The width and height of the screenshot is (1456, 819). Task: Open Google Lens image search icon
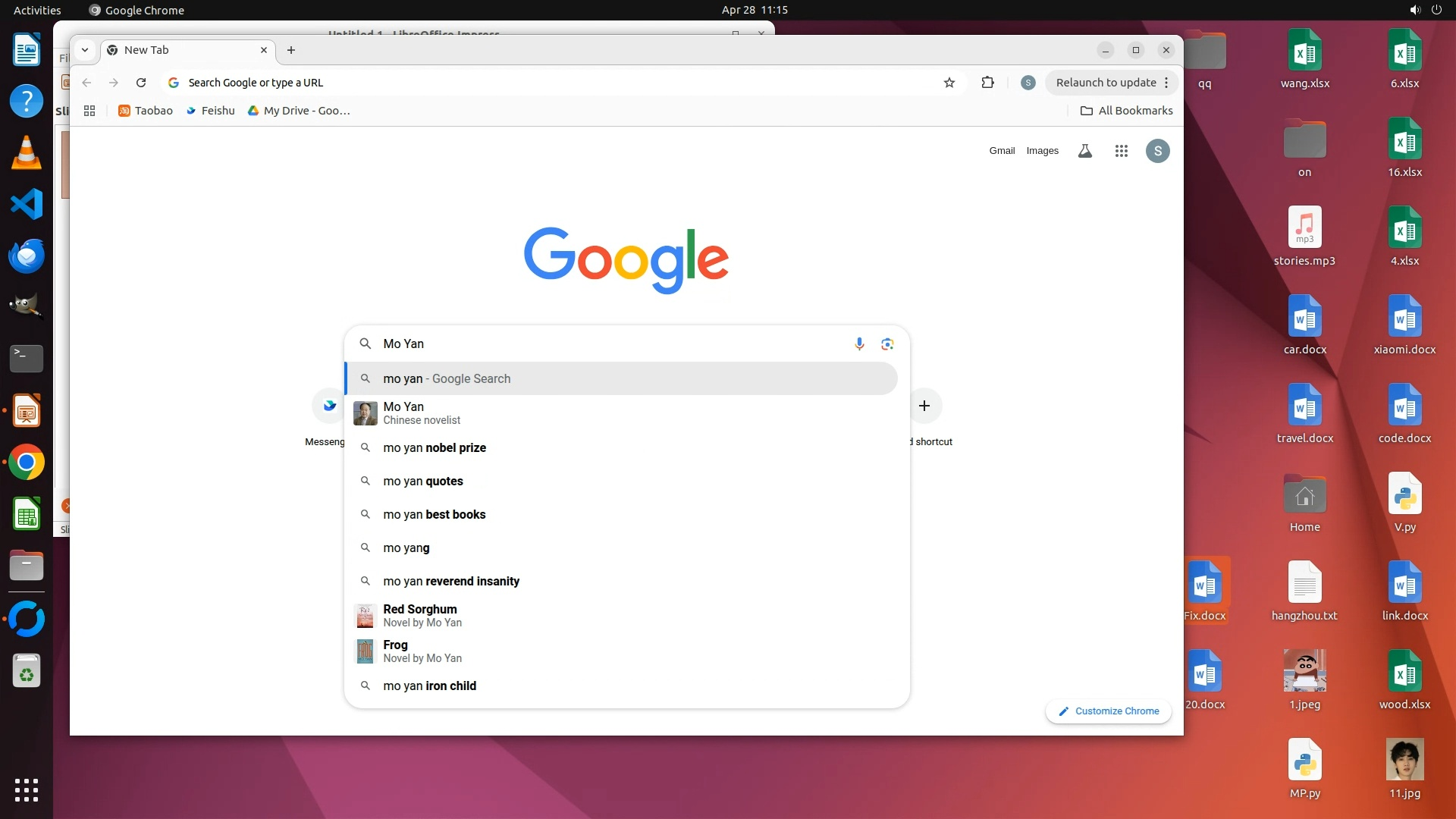tap(887, 344)
